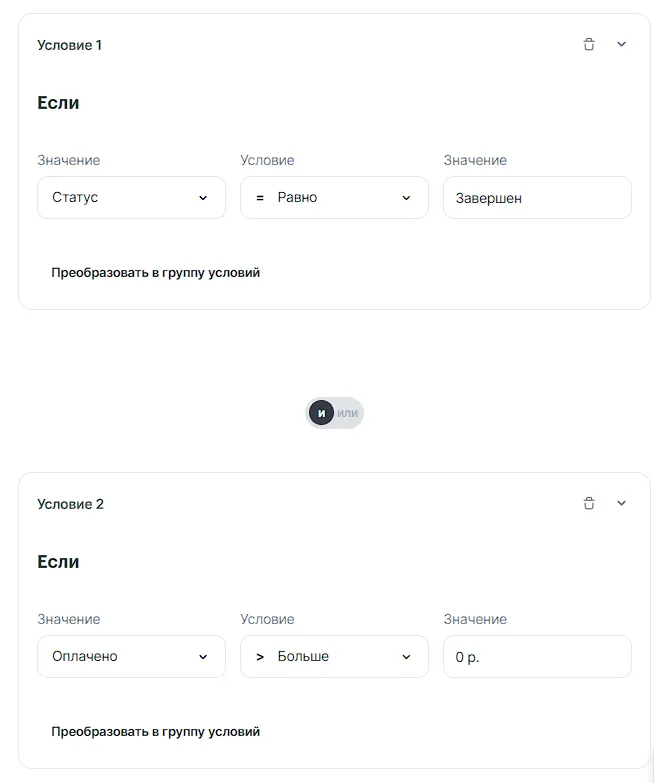Convert Условие 2 to condition group
The height and width of the screenshot is (783, 654).
click(x=155, y=731)
